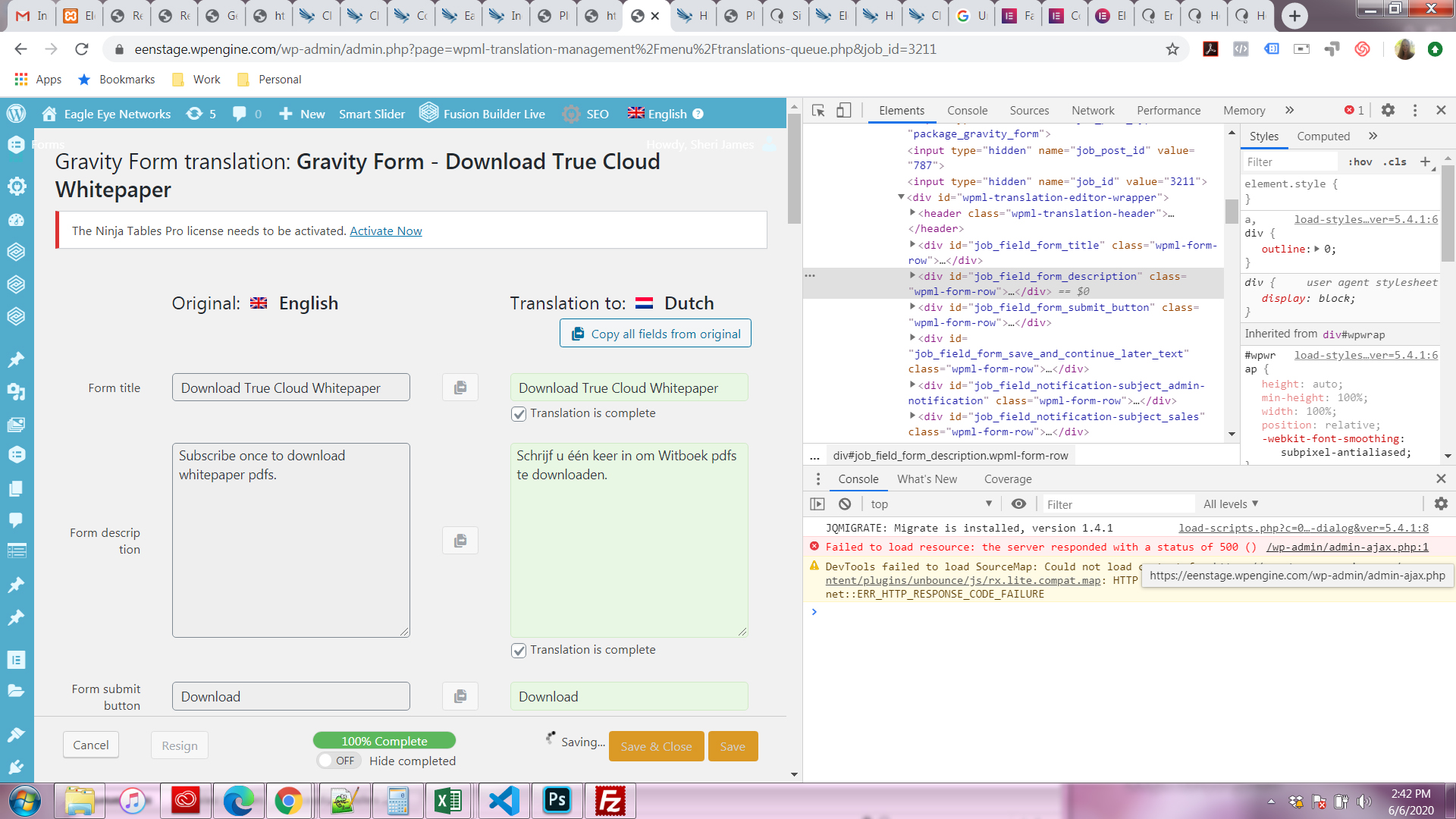Copy Form title from original icon

460,388
